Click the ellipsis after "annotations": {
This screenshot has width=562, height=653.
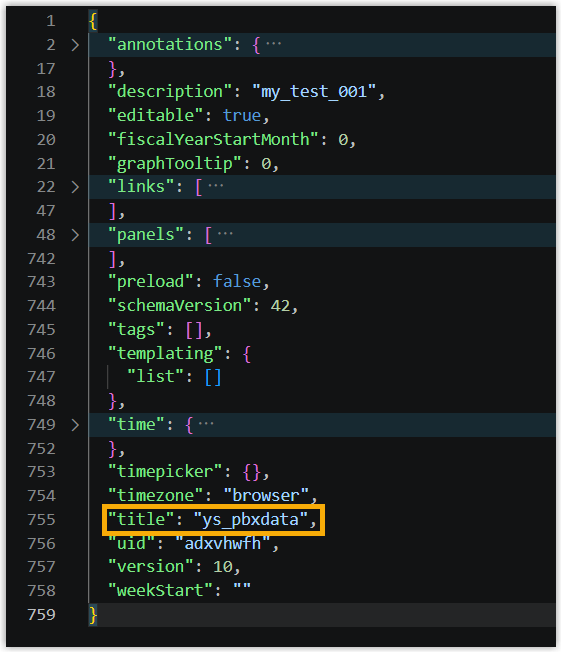point(274,43)
